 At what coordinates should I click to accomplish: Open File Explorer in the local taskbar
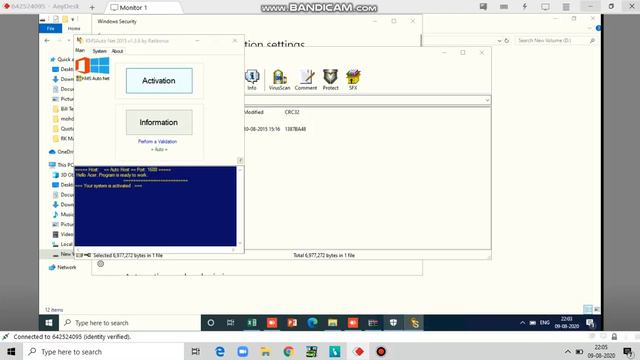tap(265, 351)
